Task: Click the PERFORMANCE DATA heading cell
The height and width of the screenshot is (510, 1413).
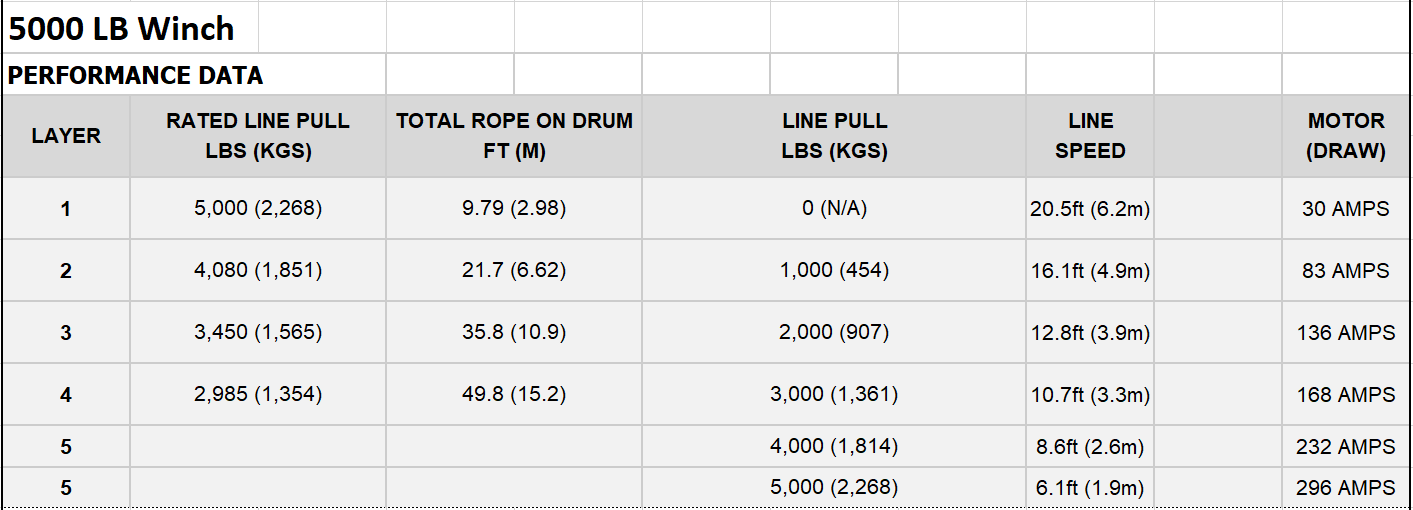Action: coord(194,75)
